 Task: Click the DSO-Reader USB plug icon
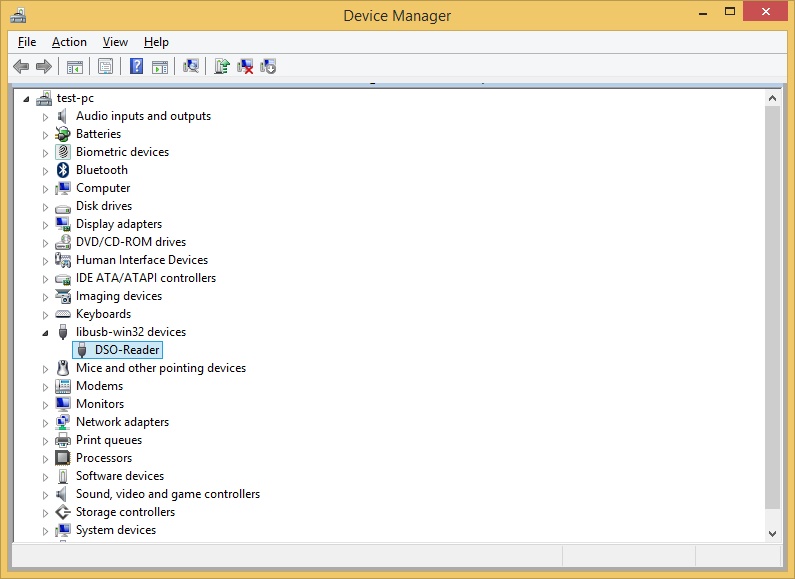click(82, 350)
